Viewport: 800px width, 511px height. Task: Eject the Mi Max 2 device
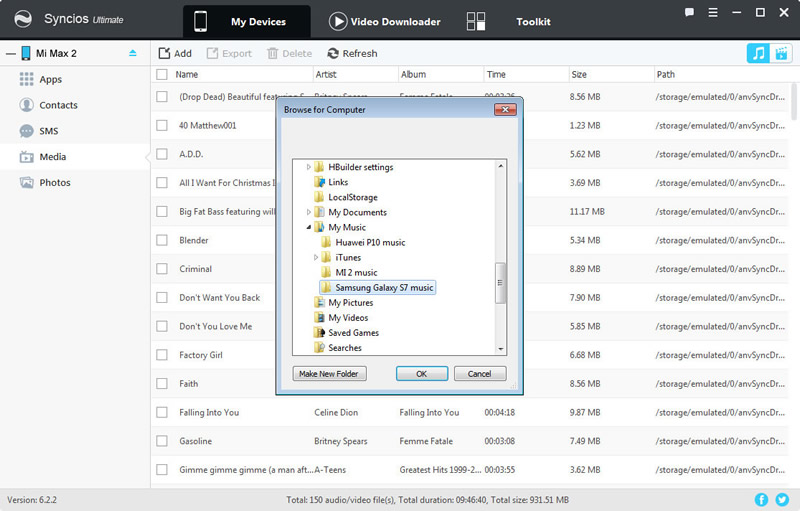[x=133, y=53]
